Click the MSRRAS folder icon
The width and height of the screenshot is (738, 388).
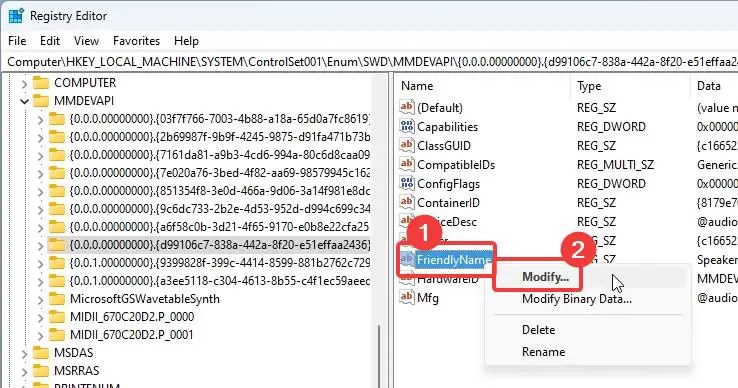tap(41, 371)
